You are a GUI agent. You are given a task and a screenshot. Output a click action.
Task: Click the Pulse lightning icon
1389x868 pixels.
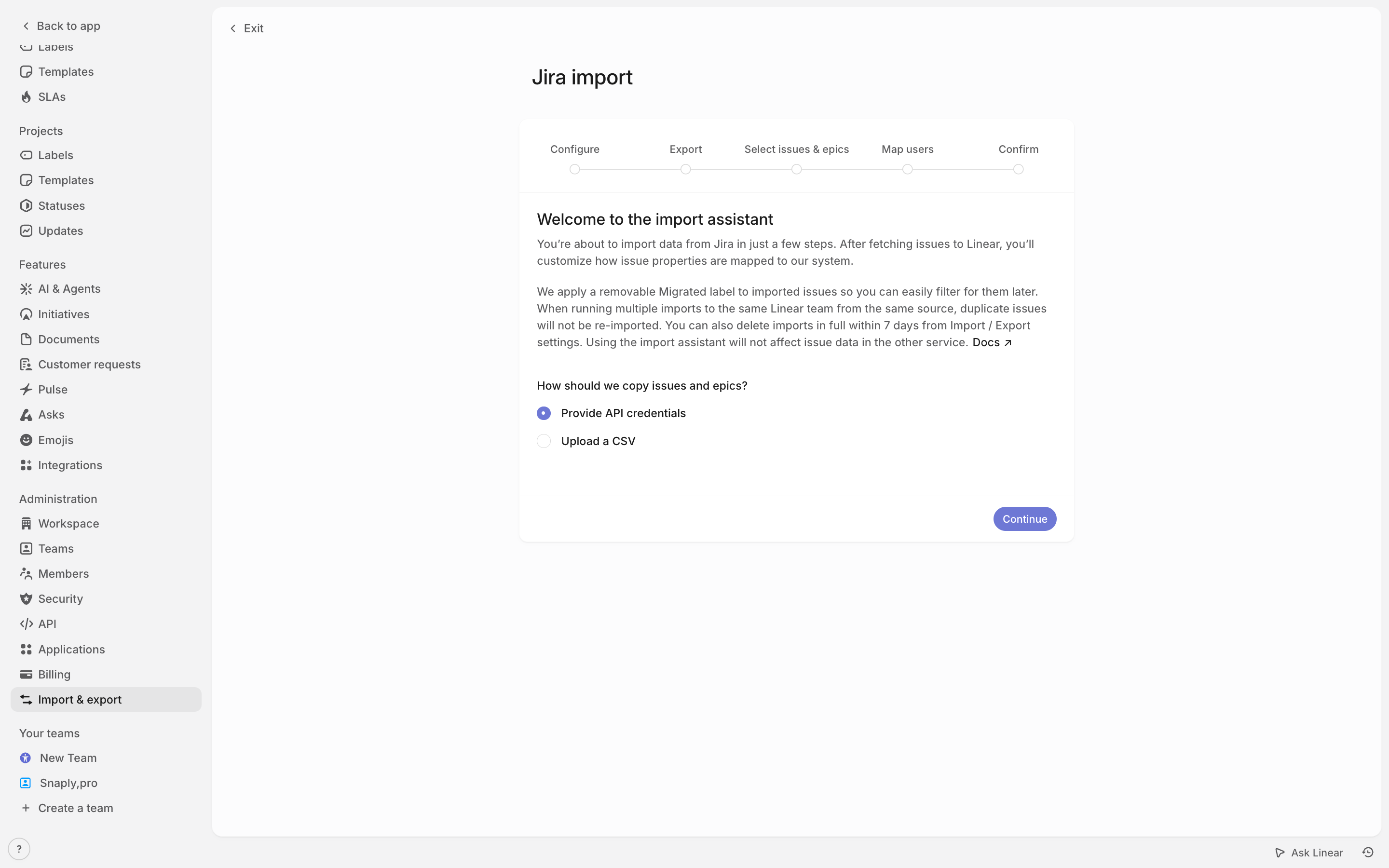(x=26, y=390)
